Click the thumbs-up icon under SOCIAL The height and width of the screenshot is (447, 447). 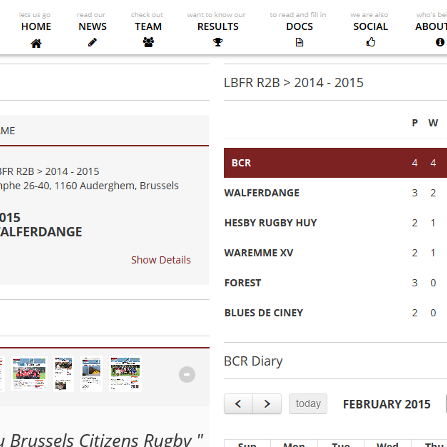click(371, 42)
